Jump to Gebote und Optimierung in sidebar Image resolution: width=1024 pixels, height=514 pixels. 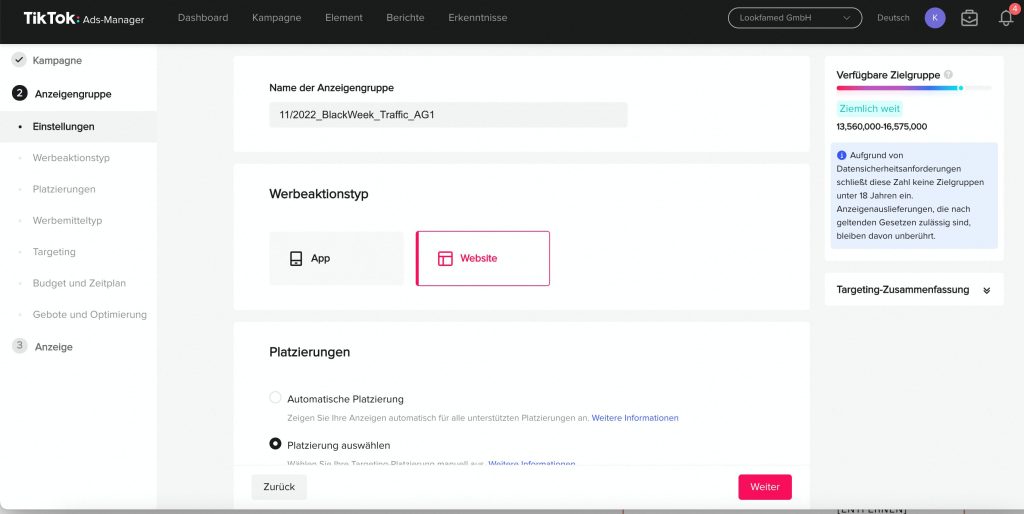point(89,315)
